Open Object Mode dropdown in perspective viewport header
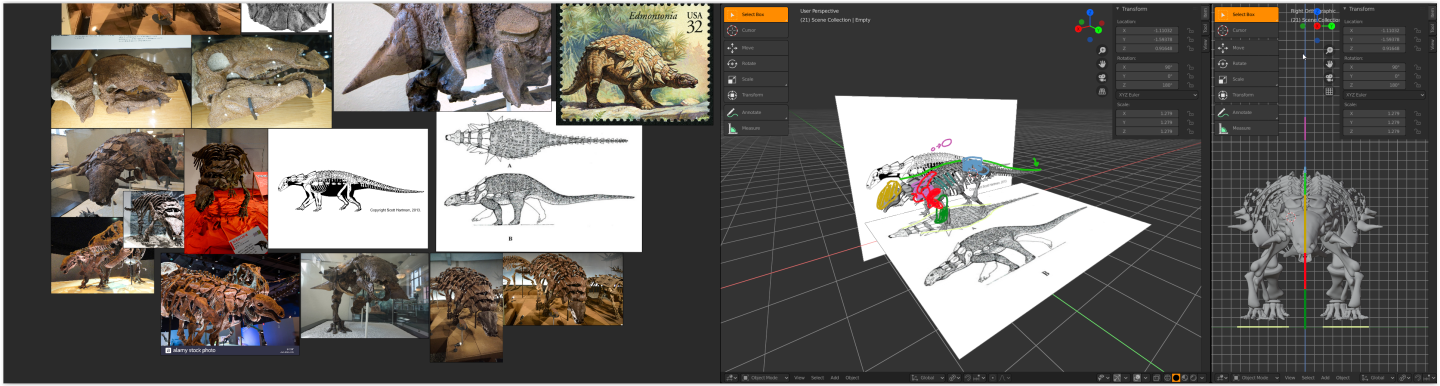Image resolution: width=1440 pixels, height=386 pixels. tap(766, 378)
